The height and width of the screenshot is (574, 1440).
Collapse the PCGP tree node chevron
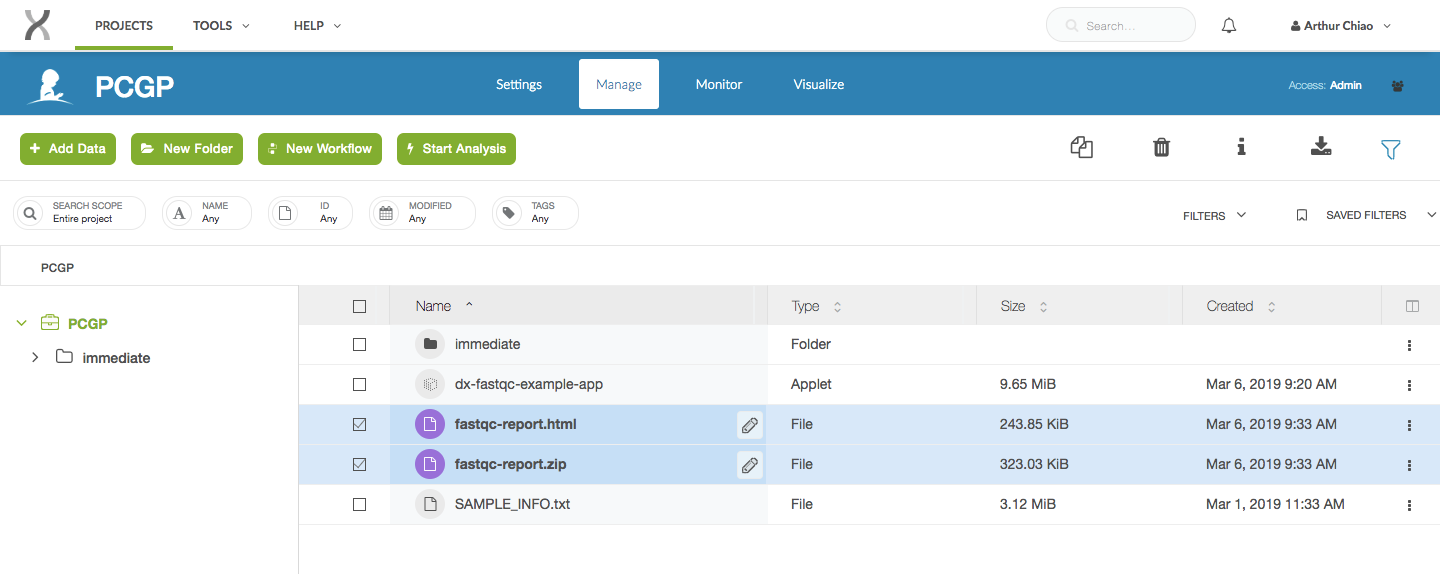pos(21,323)
